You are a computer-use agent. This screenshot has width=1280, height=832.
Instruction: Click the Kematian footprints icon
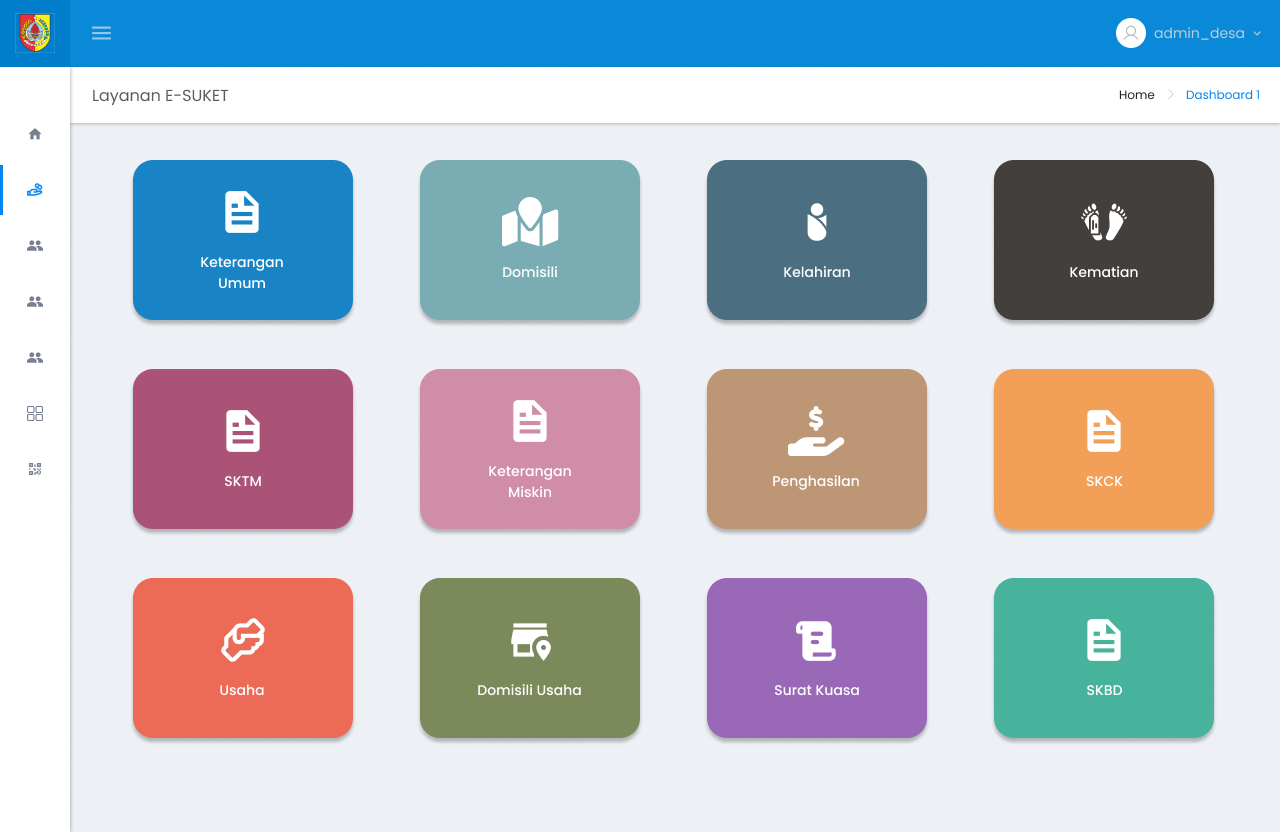(1104, 222)
